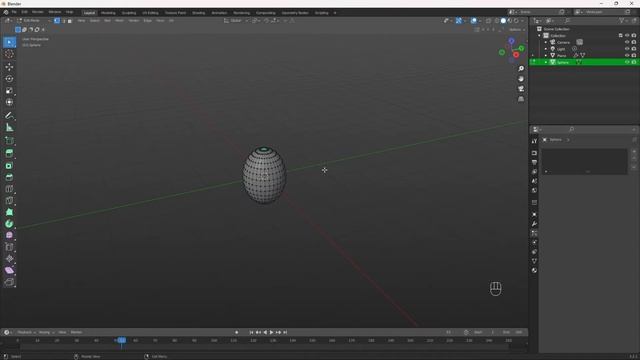Click the pan view hand icon
This screenshot has height=360, width=640.
(x=521, y=79)
